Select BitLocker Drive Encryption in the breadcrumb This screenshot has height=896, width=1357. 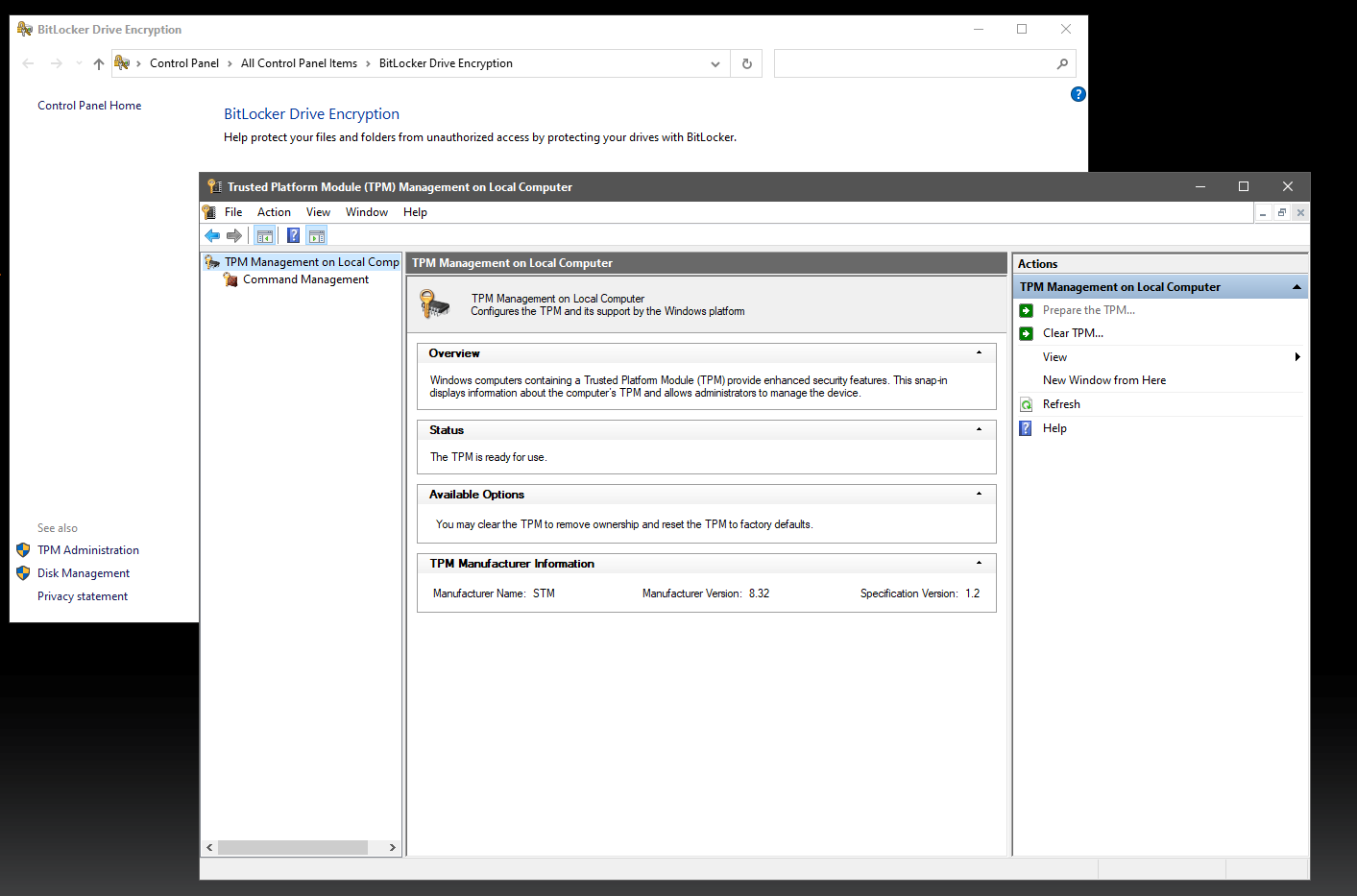click(446, 63)
